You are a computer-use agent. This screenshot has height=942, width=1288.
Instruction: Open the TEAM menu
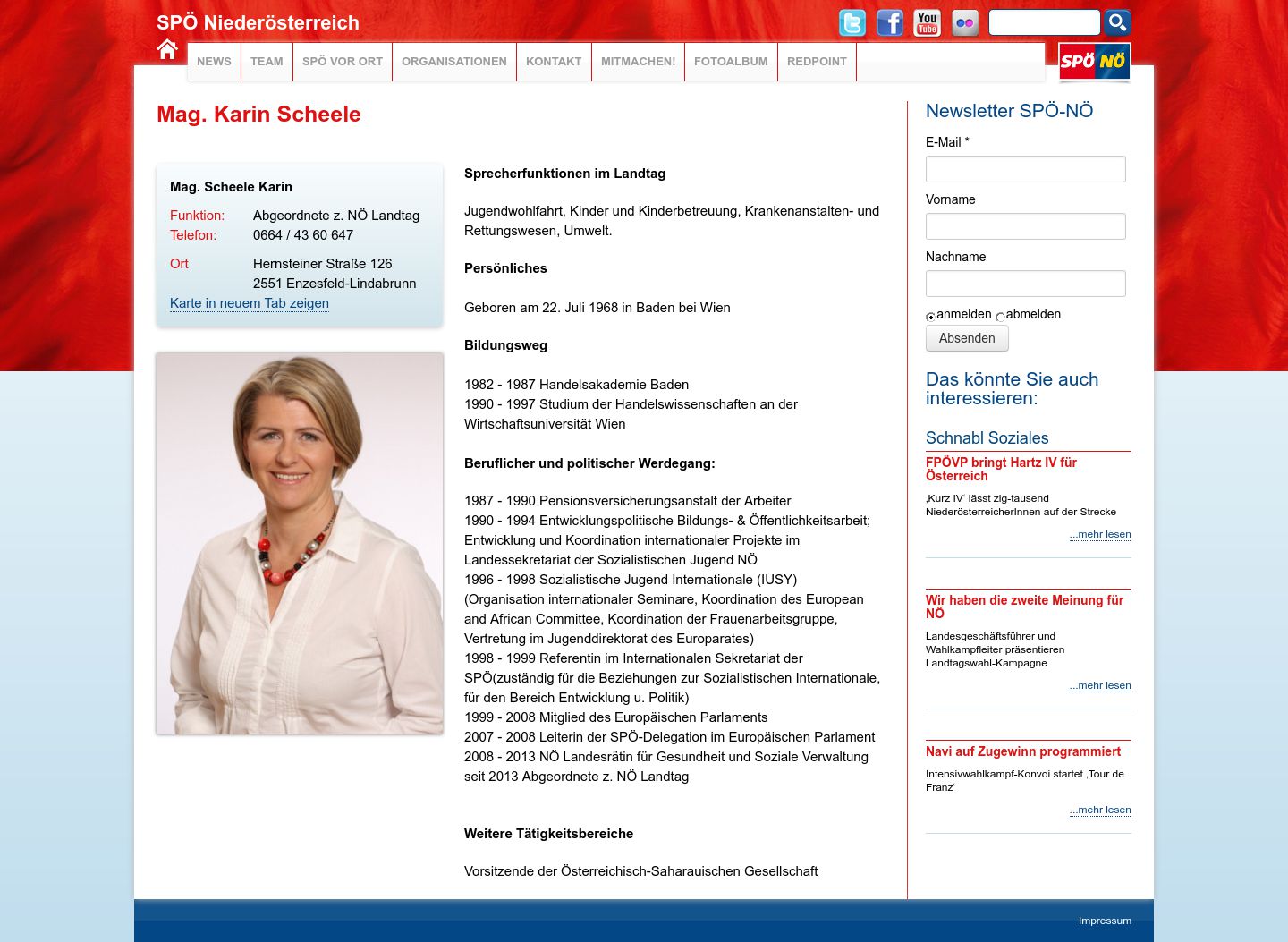(x=267, y=62)
